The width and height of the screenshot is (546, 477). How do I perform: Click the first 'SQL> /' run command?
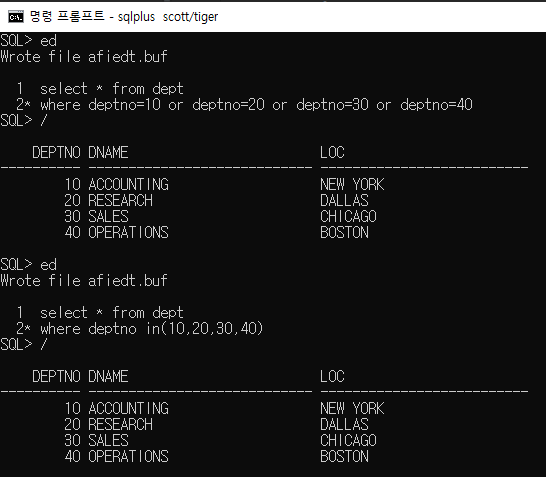[x=24, y=121]
